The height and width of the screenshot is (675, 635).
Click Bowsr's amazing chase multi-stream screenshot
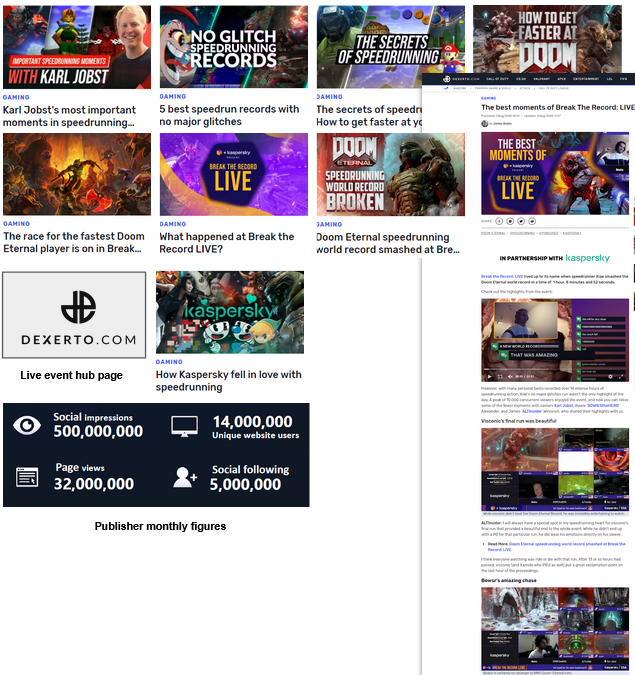click(555, 629)
